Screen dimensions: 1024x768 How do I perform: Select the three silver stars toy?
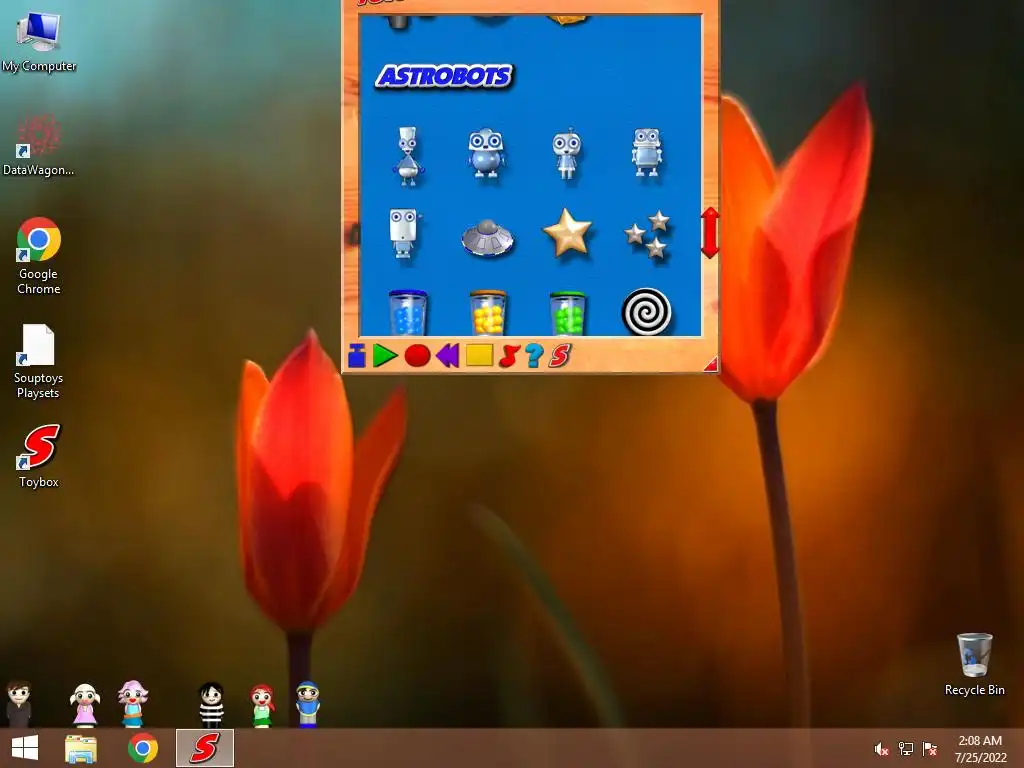pyautogui.click(x=648, y=234)
